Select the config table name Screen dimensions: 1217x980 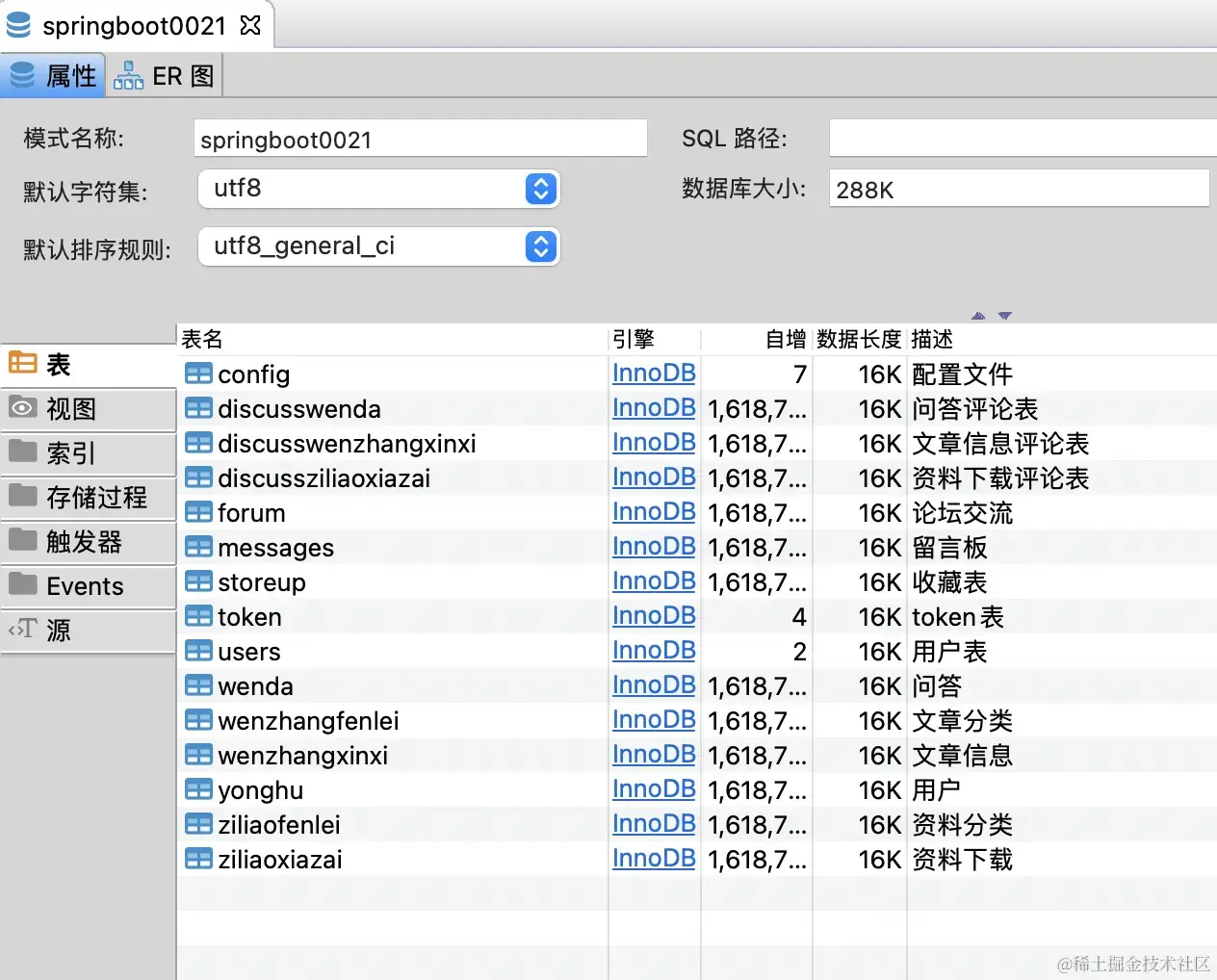pyautogui.click(x=254, y=374)
